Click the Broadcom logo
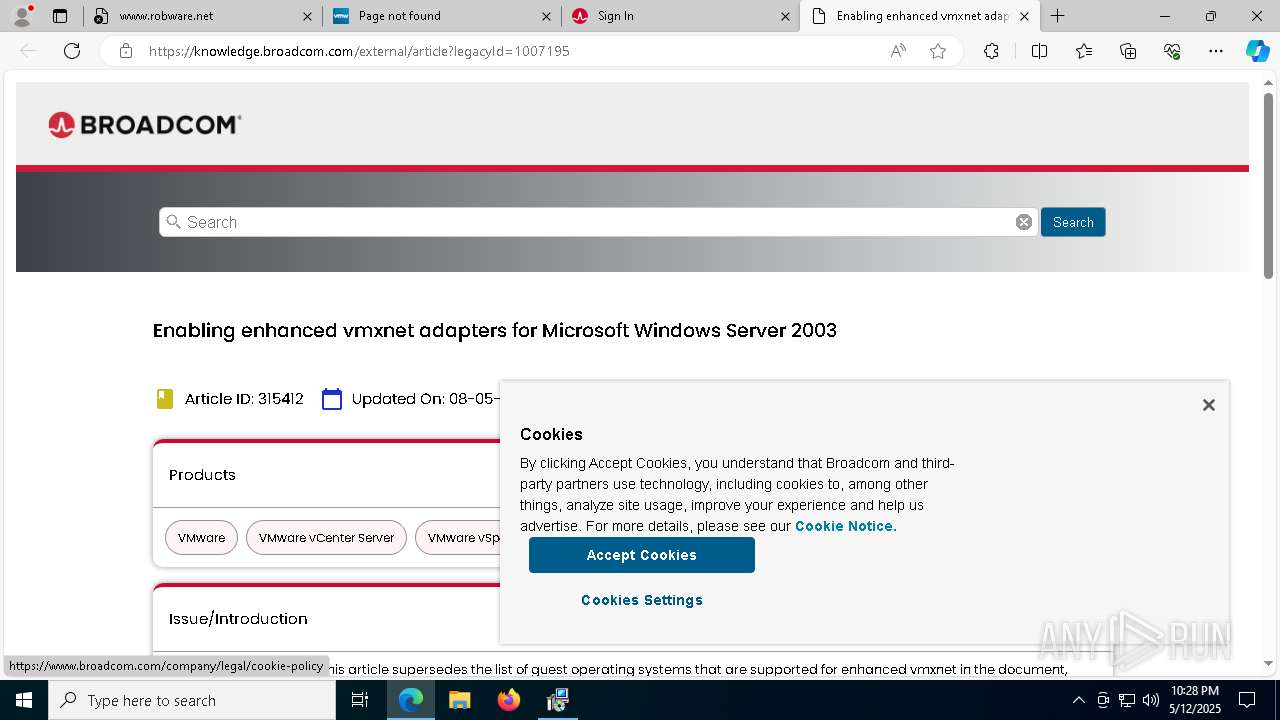 click(145, 125)
